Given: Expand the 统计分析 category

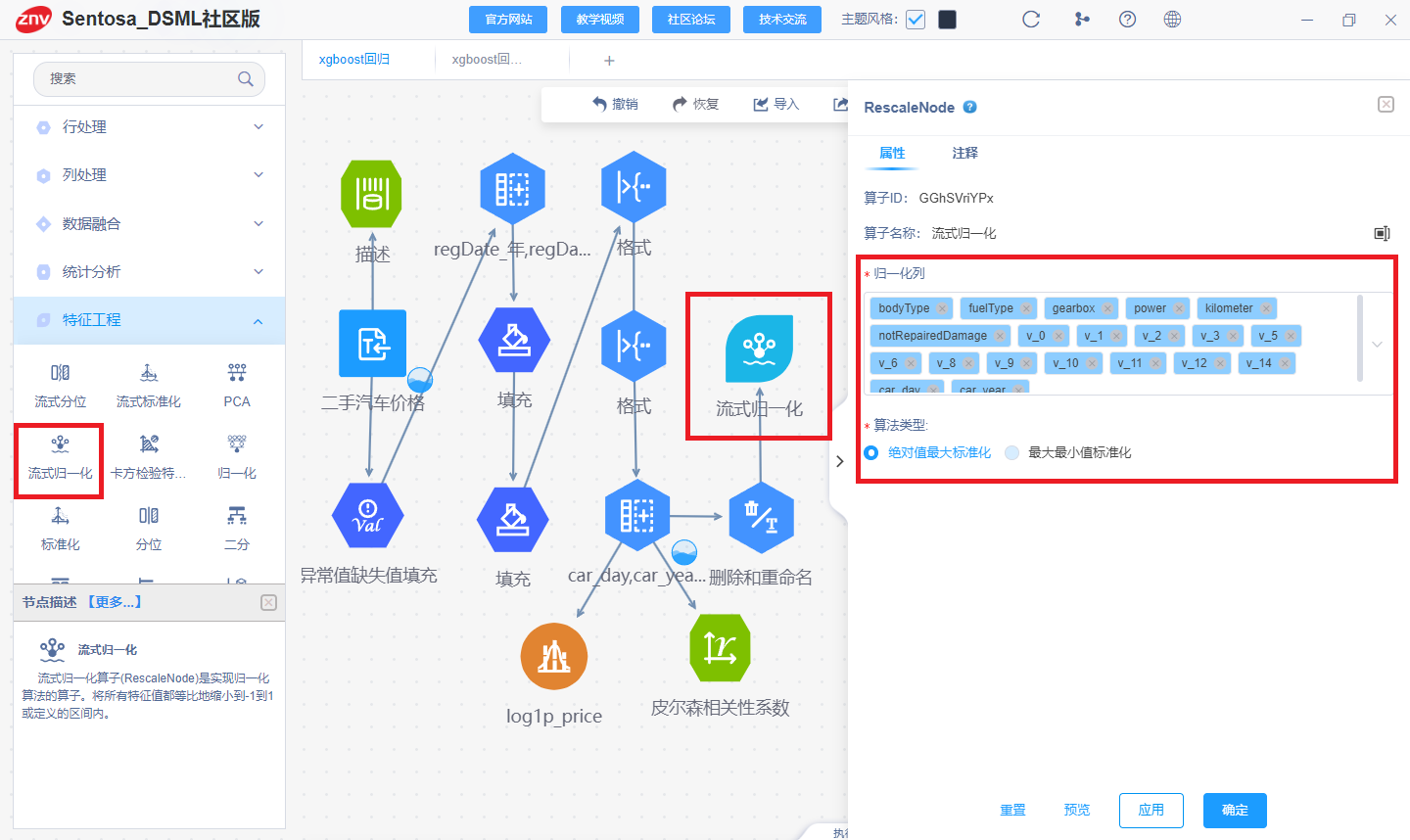Looking at the screenshot, I should (x=149, y=272).
